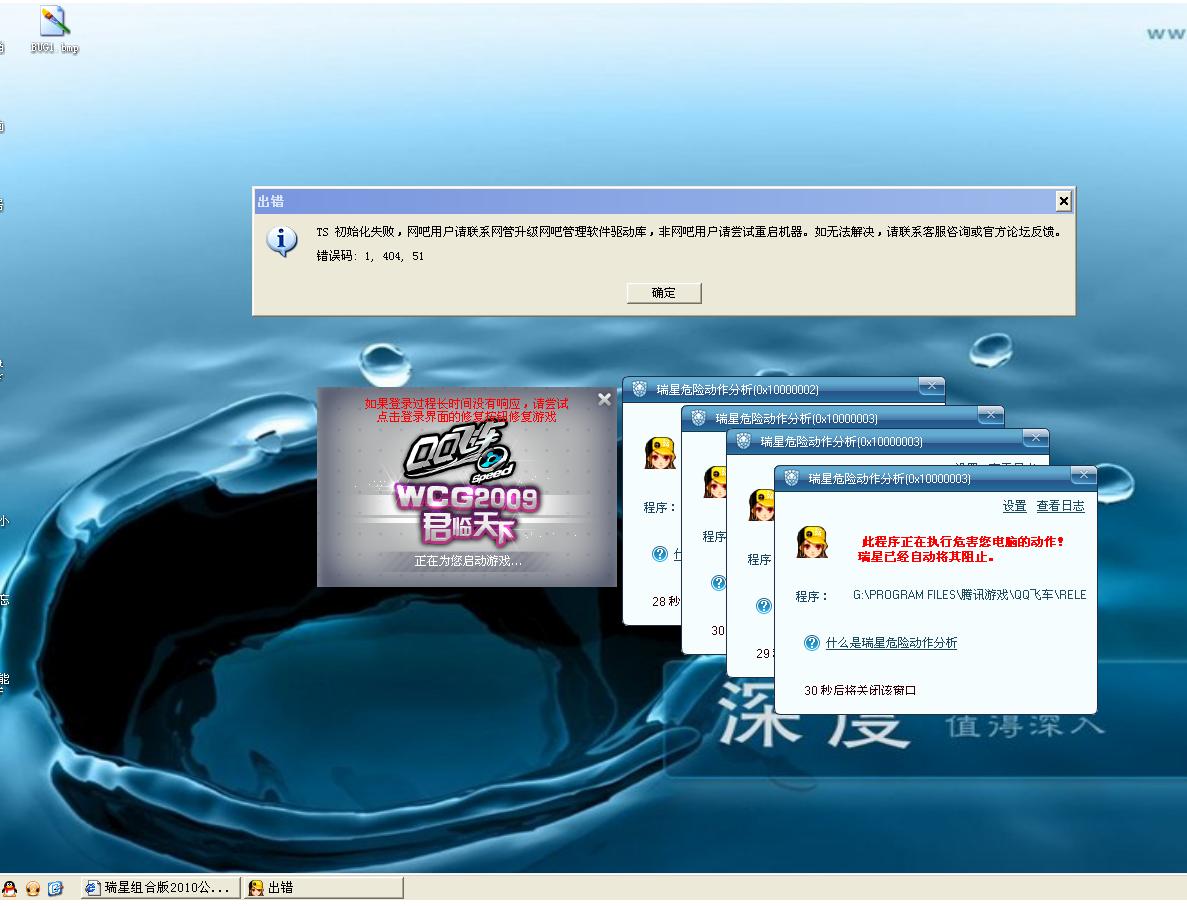Image resolution: width=1187 pixels, height=906 pixels.
Task: Click the 确定 button in error dialog
Action: (664, 293)
